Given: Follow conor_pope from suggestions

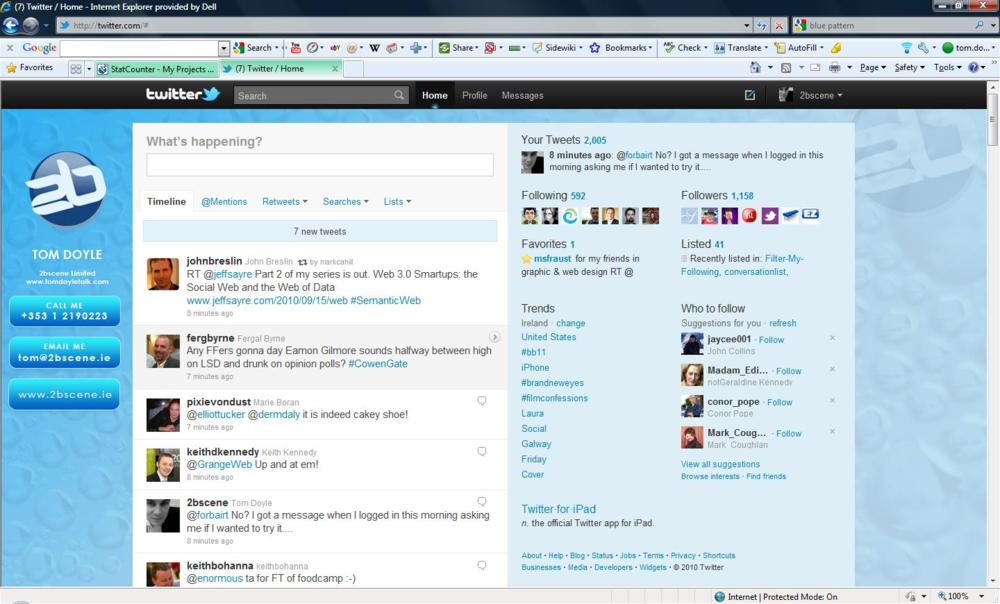Looking at the screenshot, I should [x=780, y=402].
